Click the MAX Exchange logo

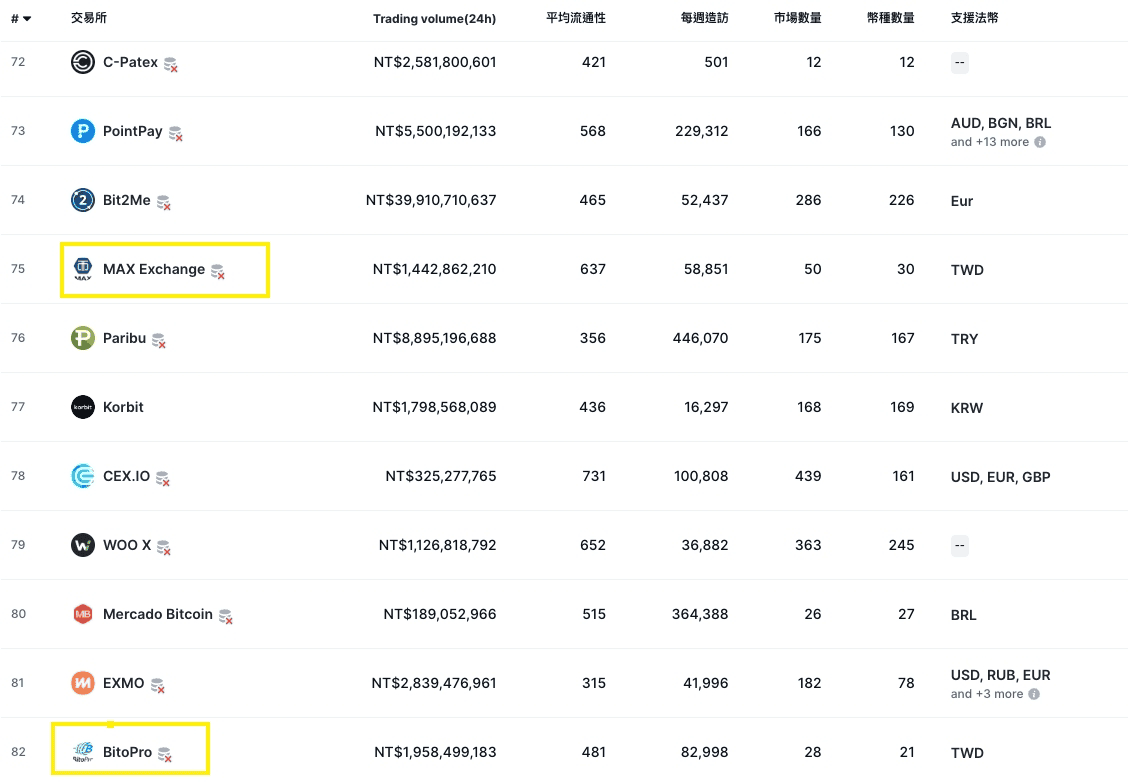pos(83,269)
